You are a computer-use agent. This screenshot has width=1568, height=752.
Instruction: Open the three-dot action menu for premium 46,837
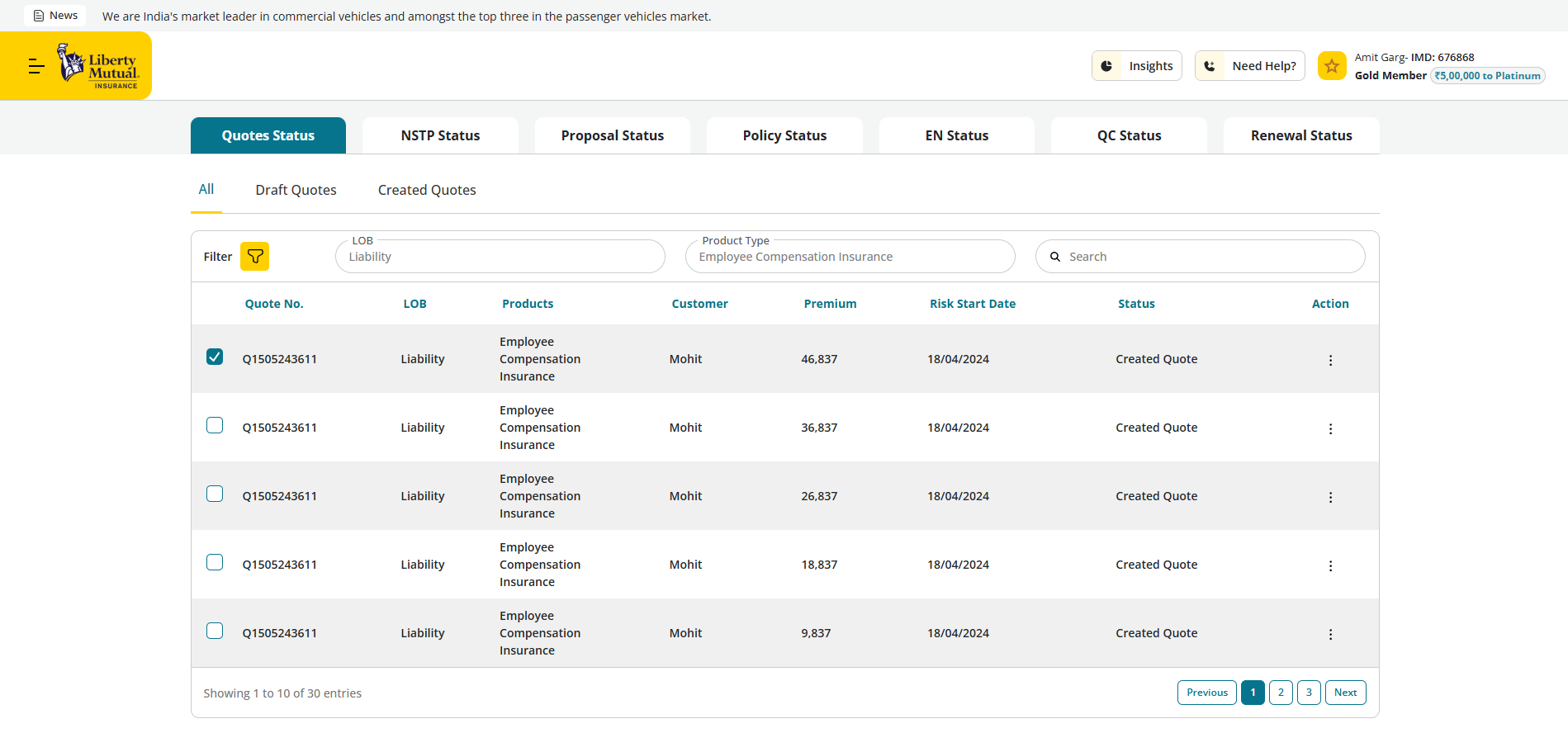pos(1329,360)
